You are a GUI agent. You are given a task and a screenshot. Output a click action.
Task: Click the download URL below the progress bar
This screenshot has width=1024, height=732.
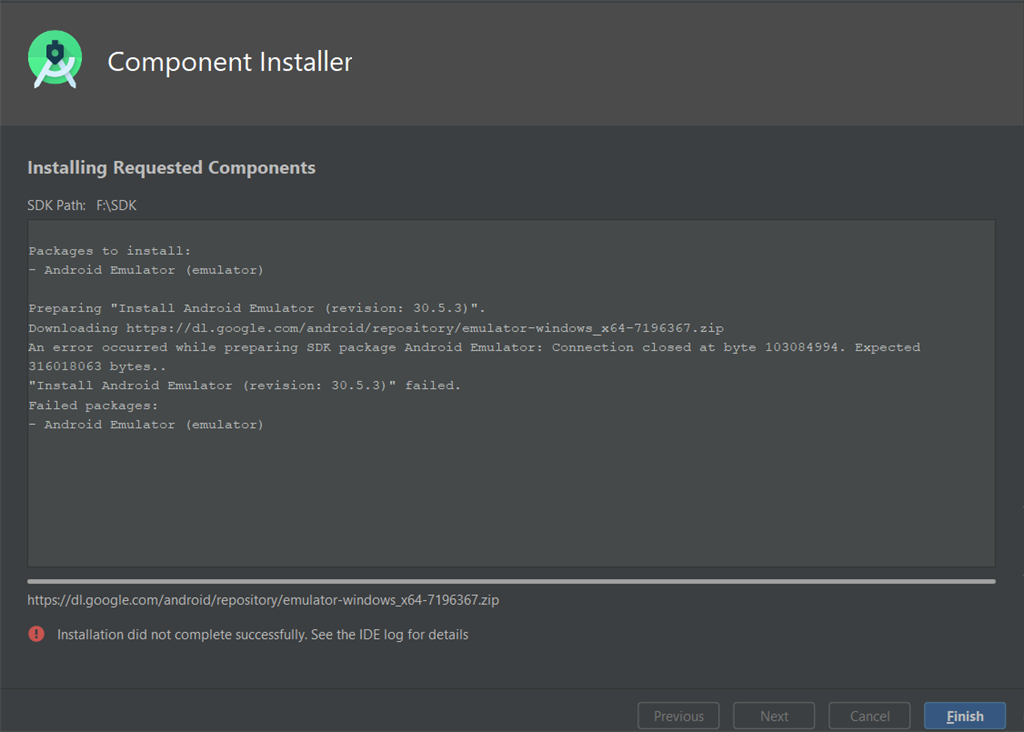coord(263,599)
